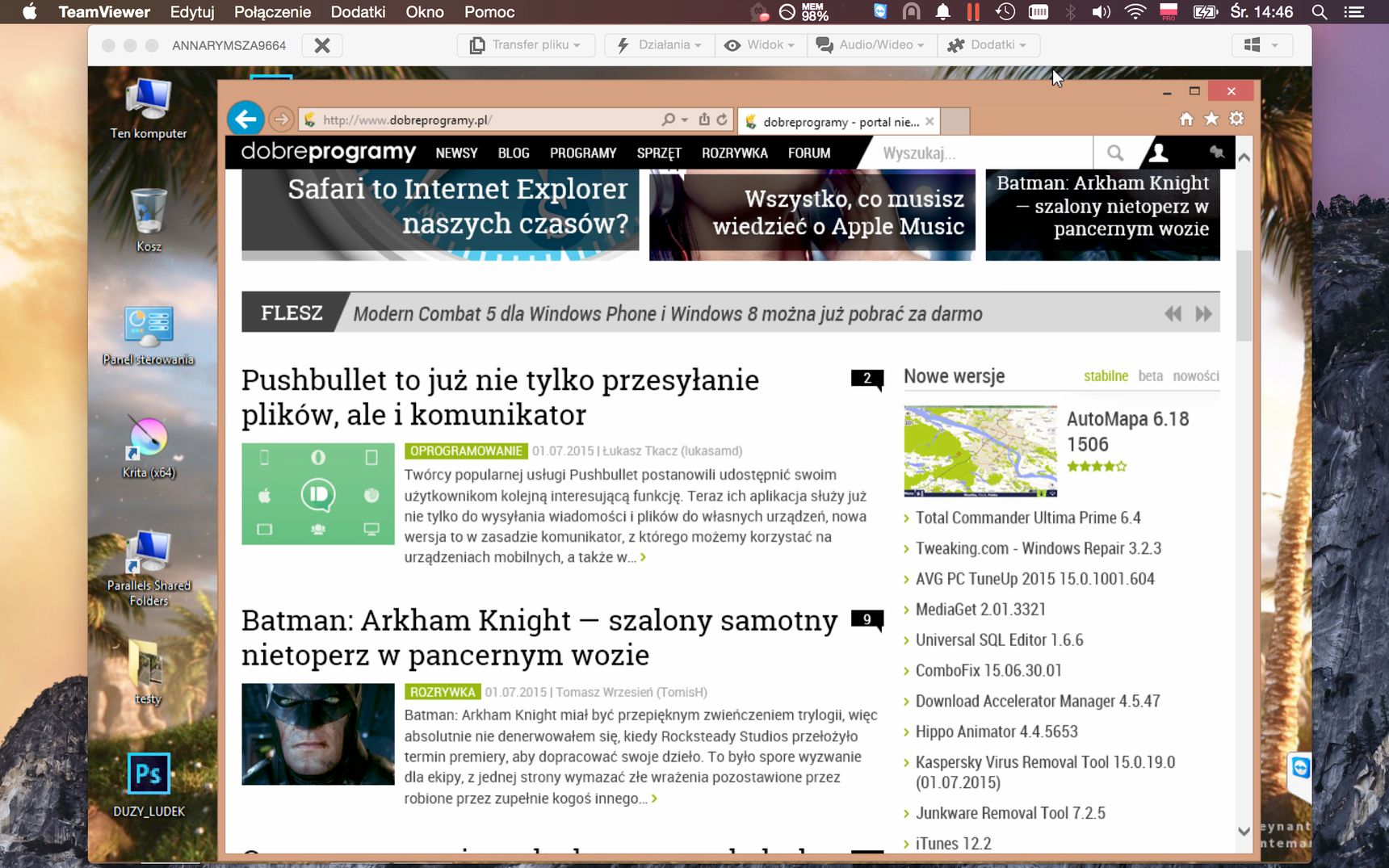Image resolution: width=1389 pixels, height=868 pixels.
Task: Open Pushbullet article headline
Action: pos(500,397)
